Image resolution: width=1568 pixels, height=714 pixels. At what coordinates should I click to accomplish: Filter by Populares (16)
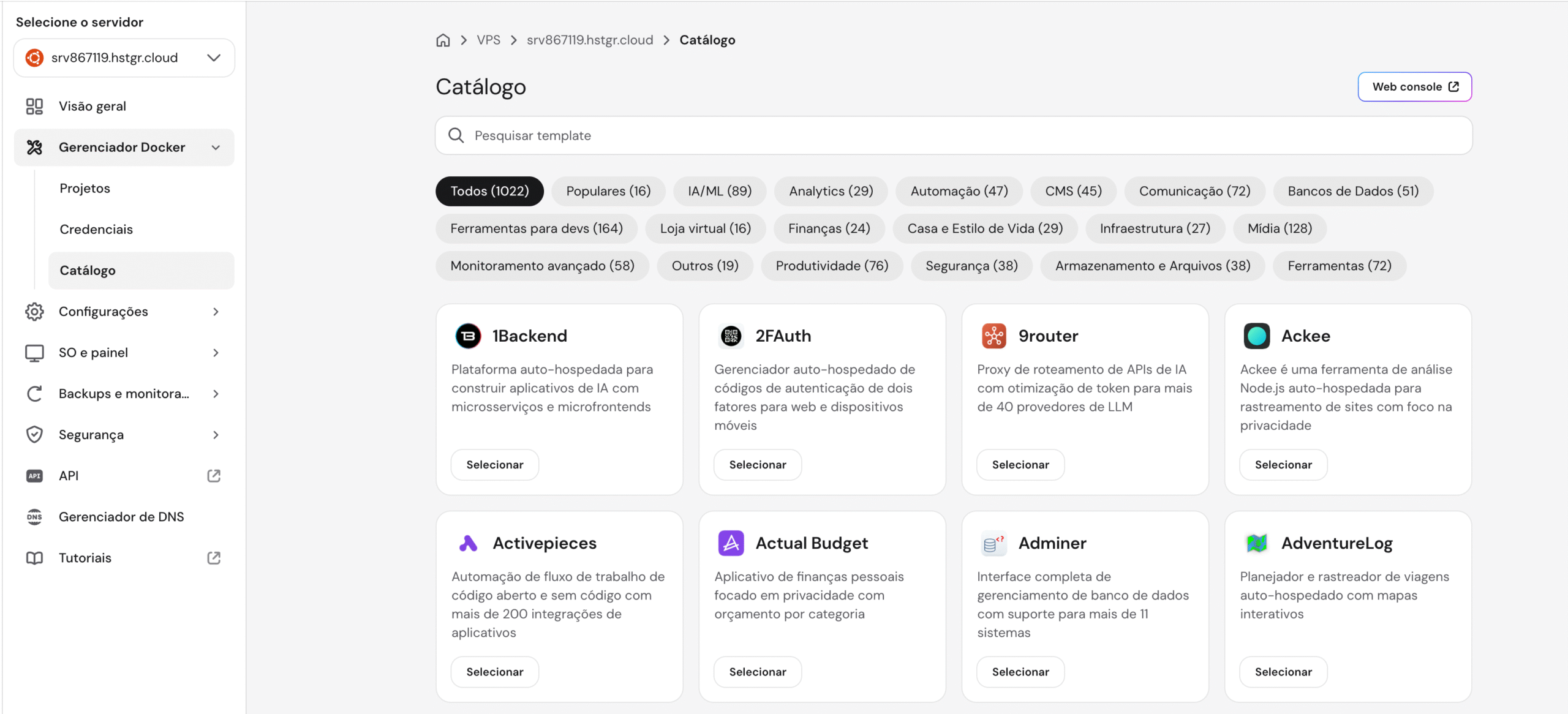[x=608, y=191]
